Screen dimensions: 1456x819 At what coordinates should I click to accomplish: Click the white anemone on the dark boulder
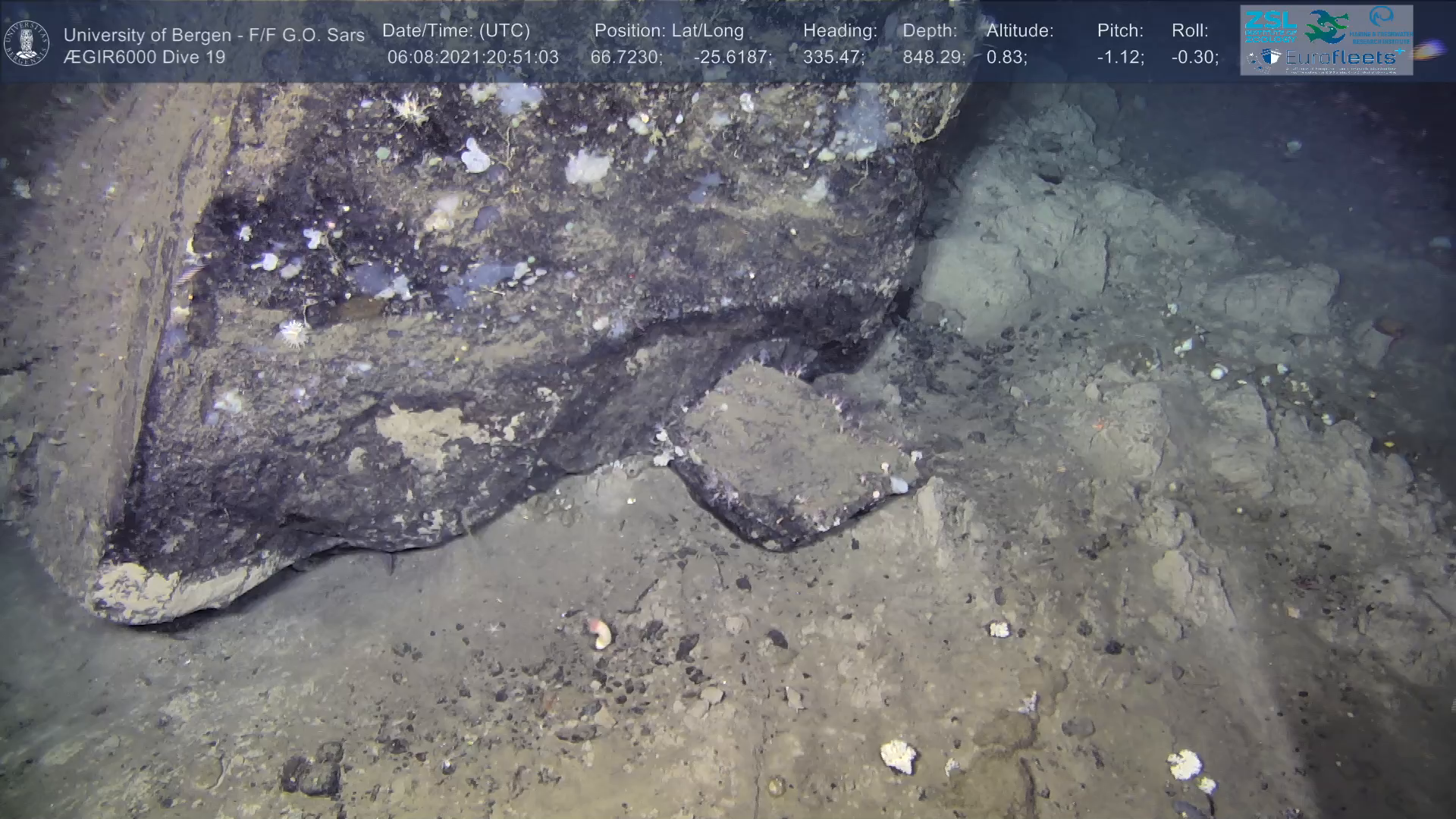293,332
